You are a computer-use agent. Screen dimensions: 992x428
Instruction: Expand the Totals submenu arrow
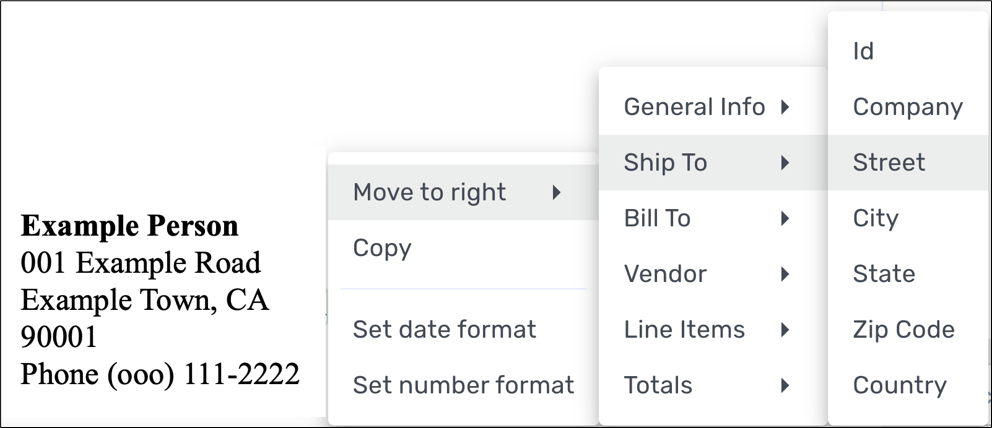(x=786, y=385)
